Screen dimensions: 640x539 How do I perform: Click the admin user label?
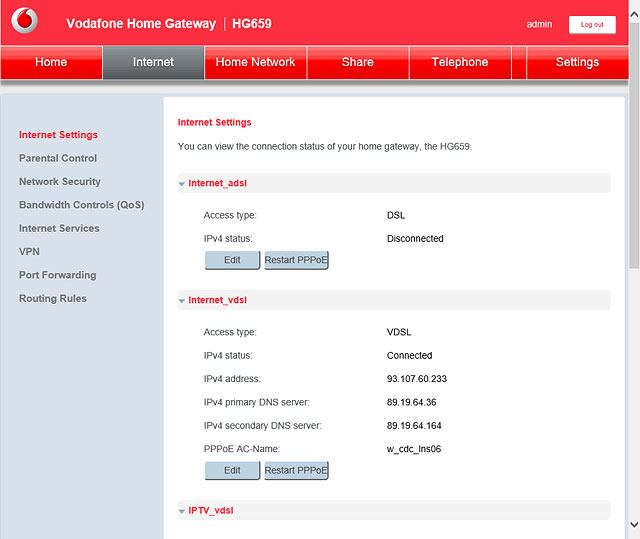(539, 24)
